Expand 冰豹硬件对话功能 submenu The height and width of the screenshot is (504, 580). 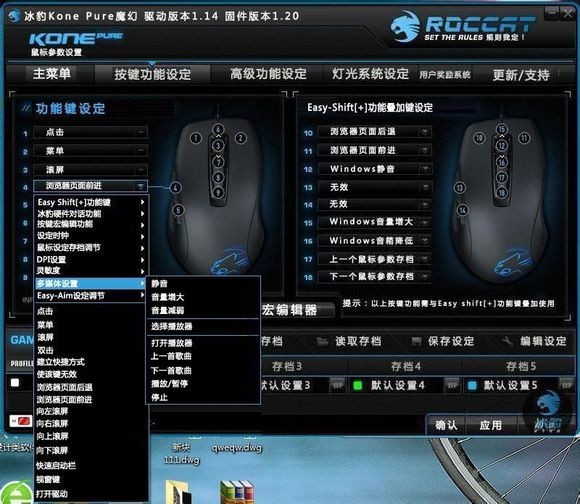tap(91, 214)
